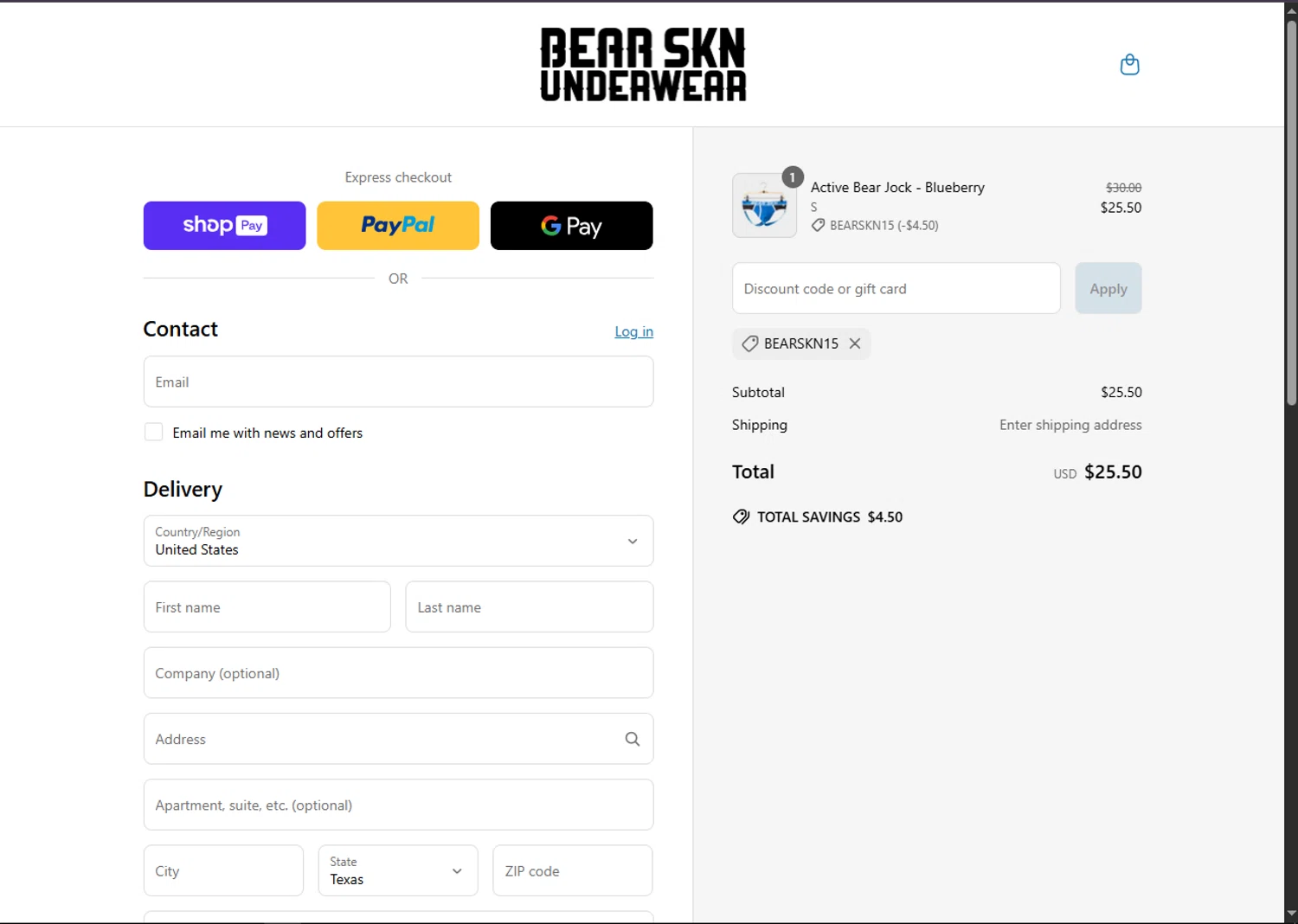
Task: Pay with Shop Pay express checkout
Action: (x=224, y=226)
